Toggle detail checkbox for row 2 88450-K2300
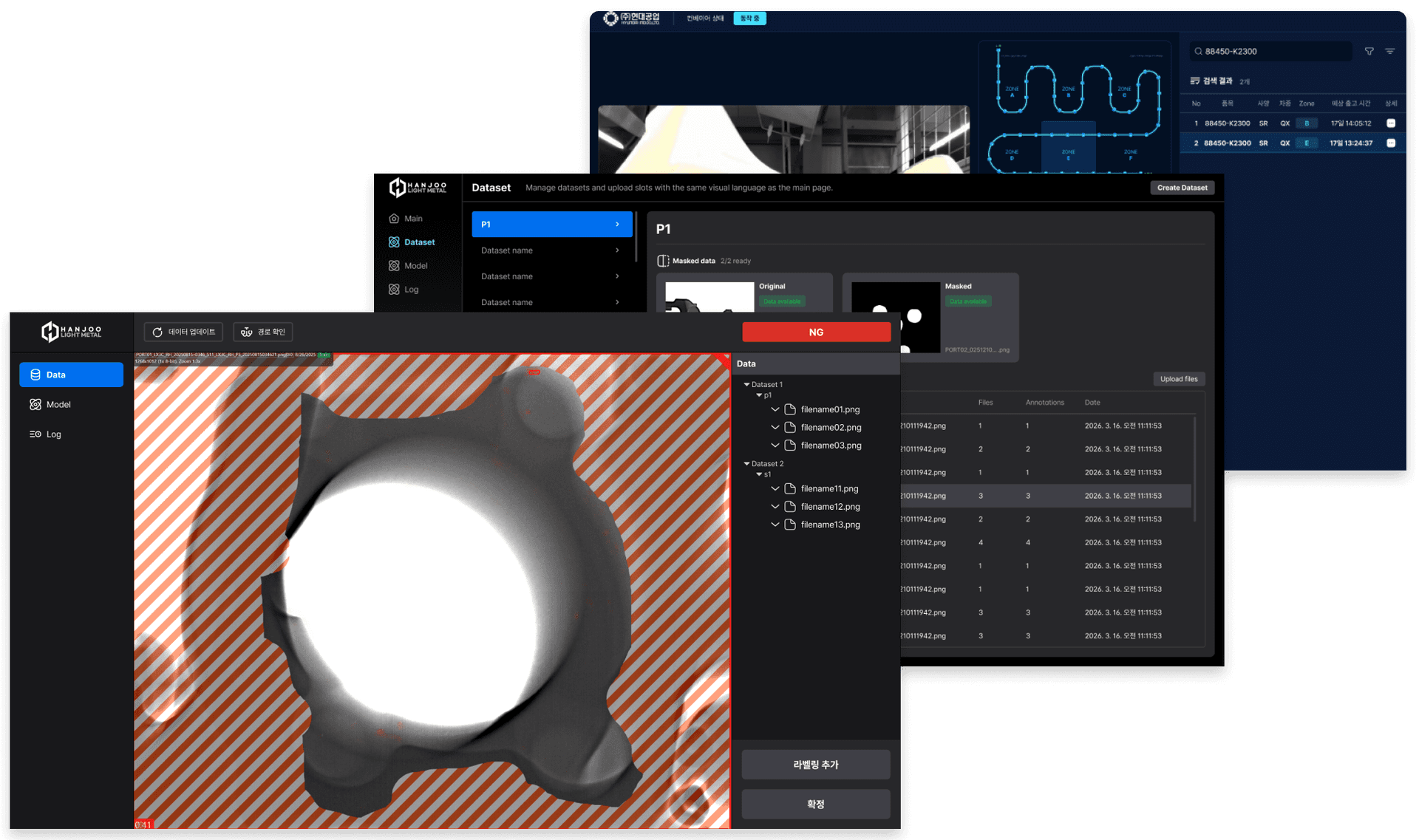 pyautogui.click(x=1391, y=143)
